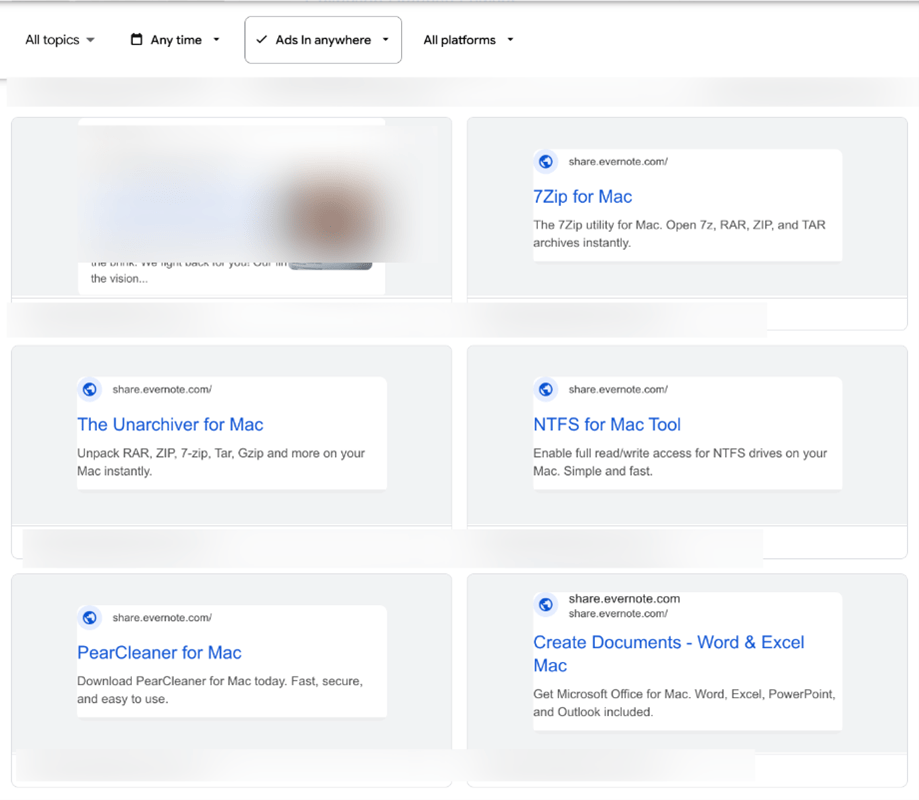Open the All platforms dropdown
The image size is (919, 800).
[x=467, y=39]
